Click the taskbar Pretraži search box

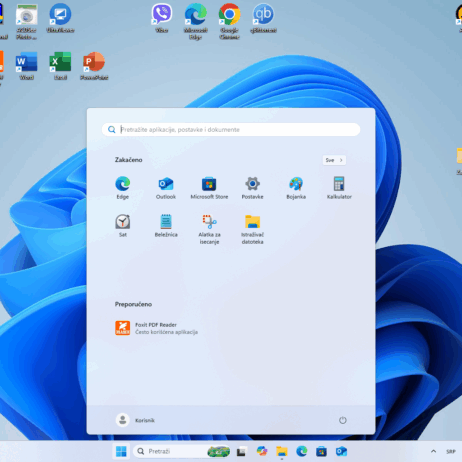(182, 451)
